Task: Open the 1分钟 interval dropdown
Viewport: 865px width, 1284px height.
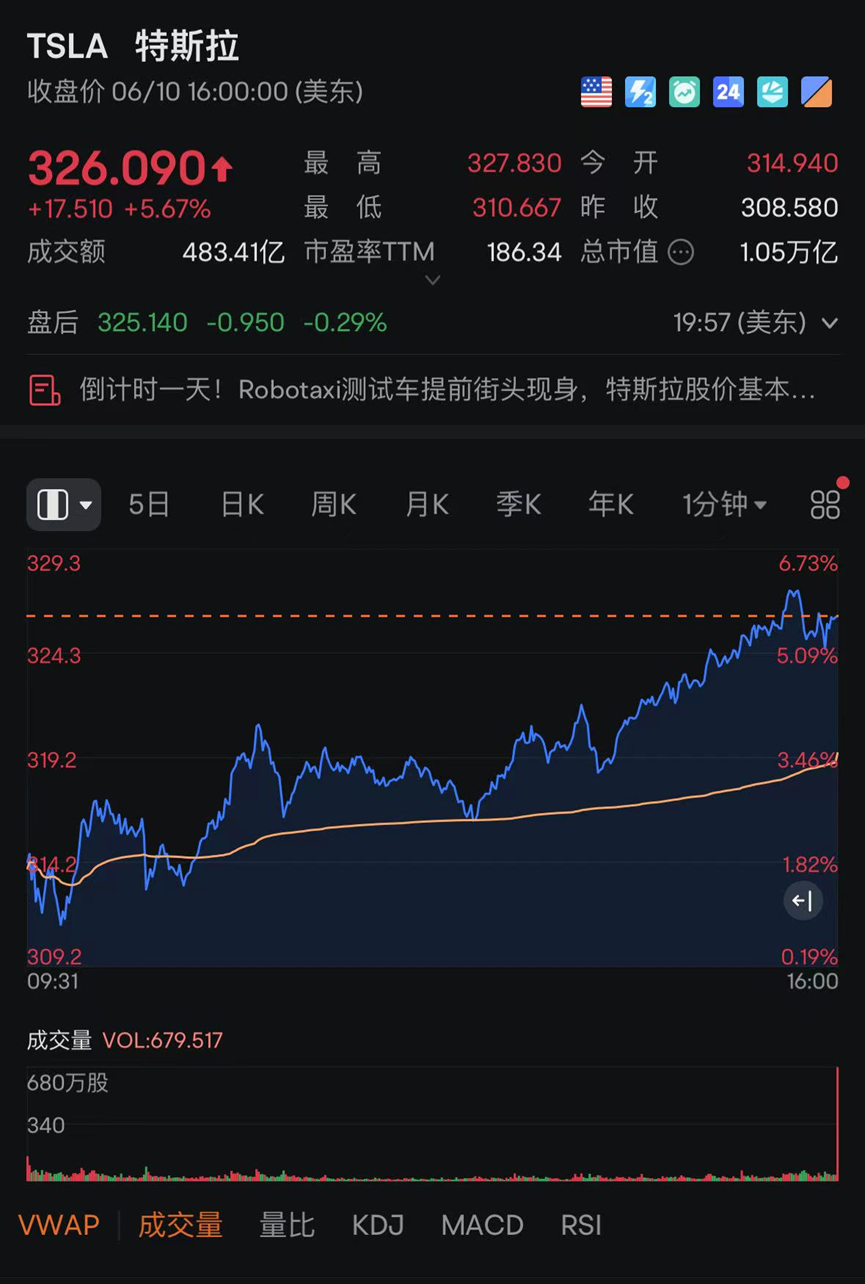Action: point(724,505)
